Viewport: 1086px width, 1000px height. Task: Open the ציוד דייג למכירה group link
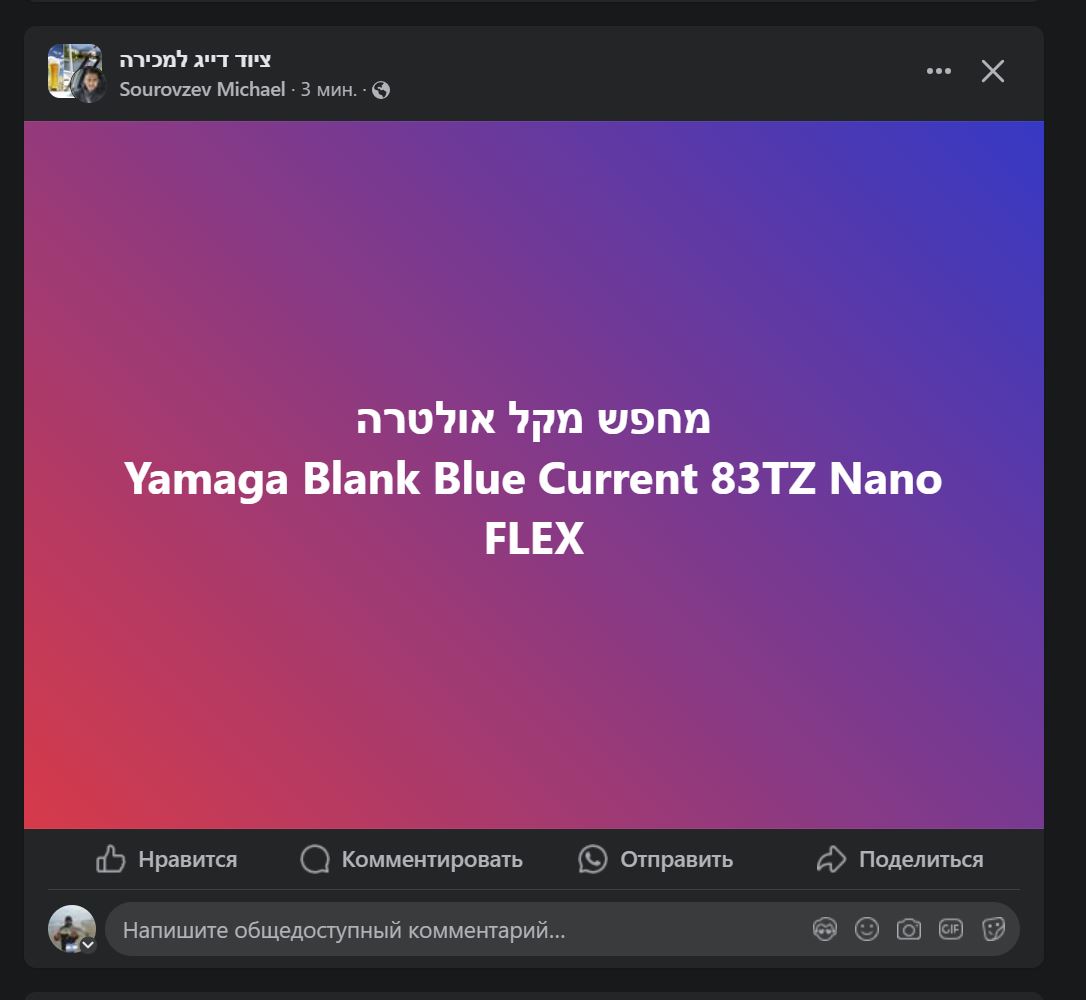pyautogui.click(x=195, y=60)
